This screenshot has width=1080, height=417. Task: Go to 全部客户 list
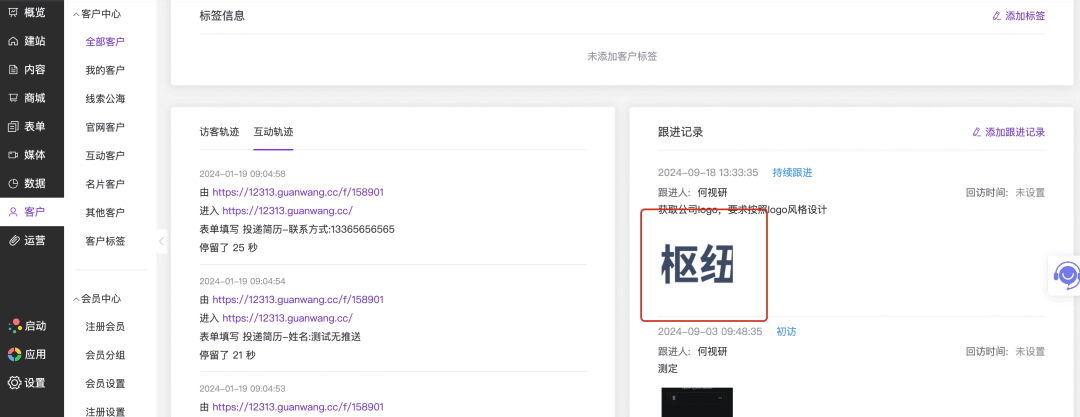(x=105, y=41)
